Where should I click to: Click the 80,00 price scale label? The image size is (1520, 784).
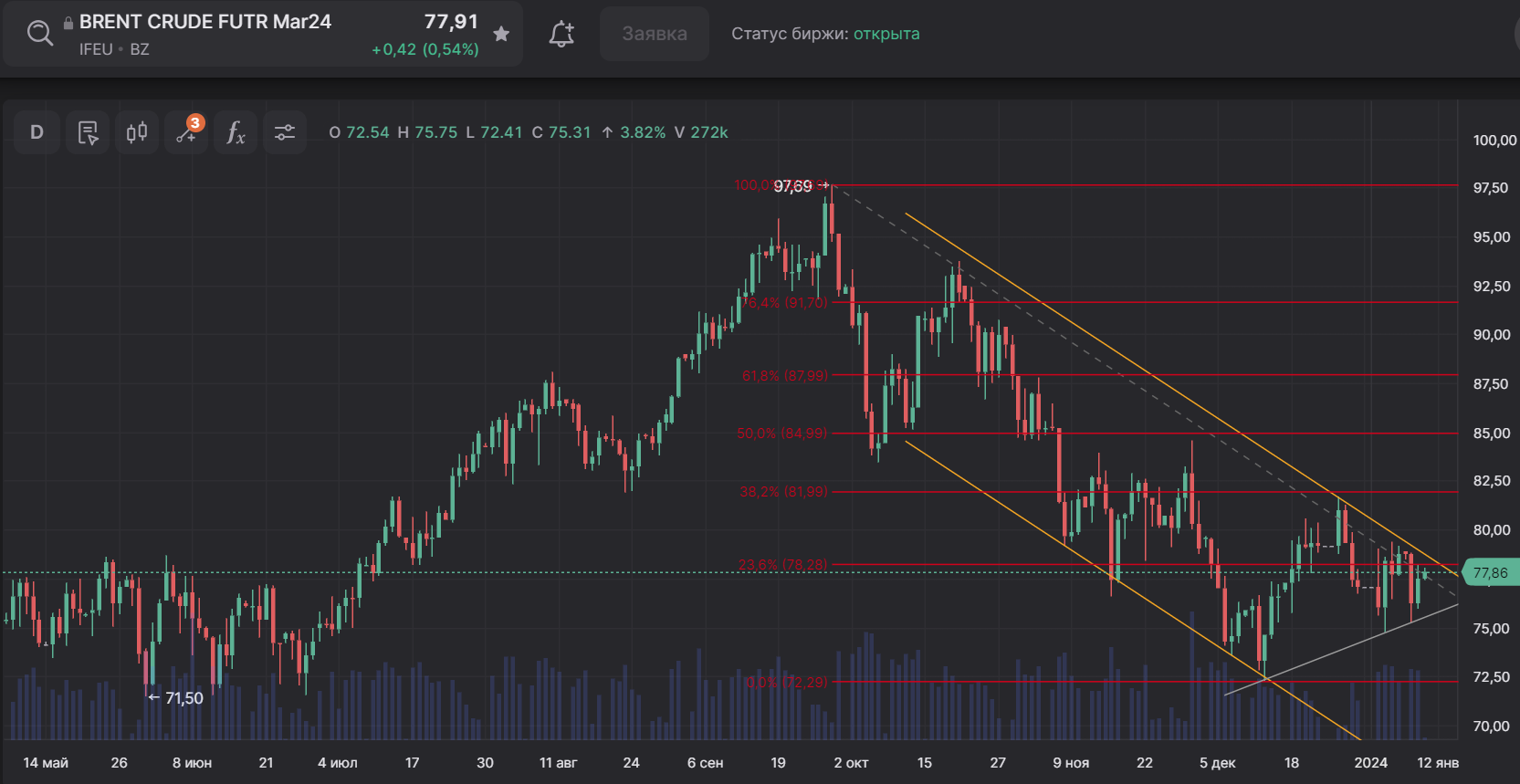1491,530
